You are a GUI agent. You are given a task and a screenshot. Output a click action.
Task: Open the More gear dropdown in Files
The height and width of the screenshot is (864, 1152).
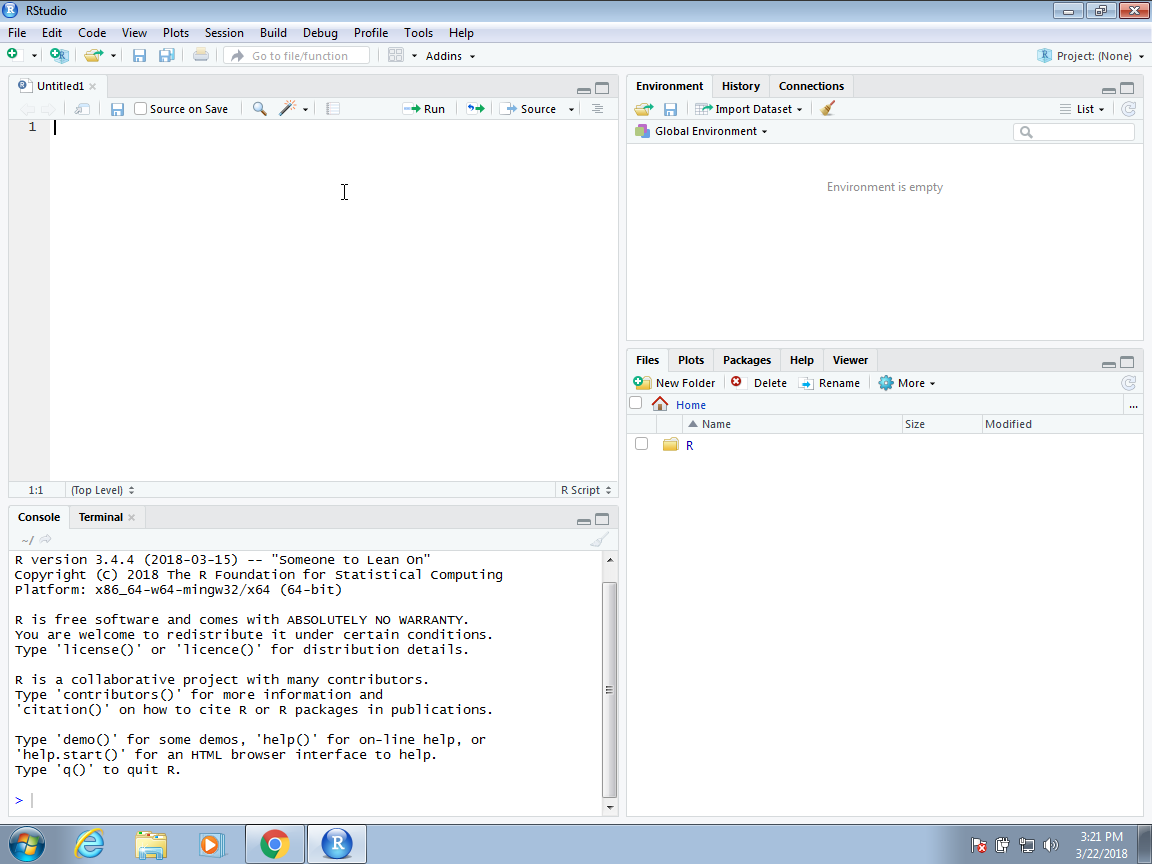(907, 383)
